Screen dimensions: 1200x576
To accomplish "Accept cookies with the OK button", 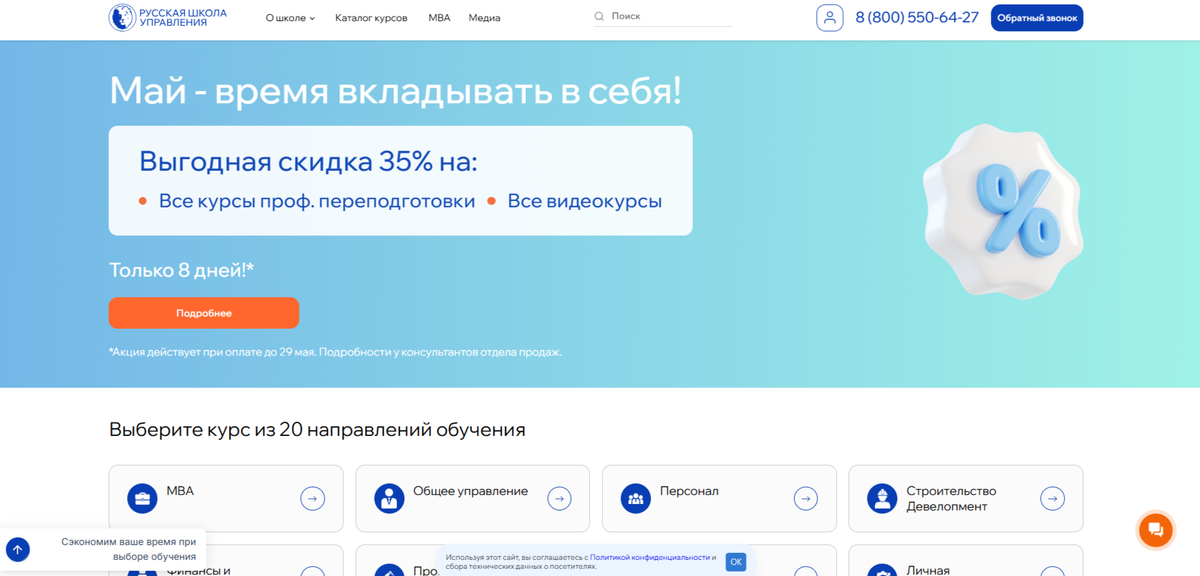I will click(x=736, y=562).
